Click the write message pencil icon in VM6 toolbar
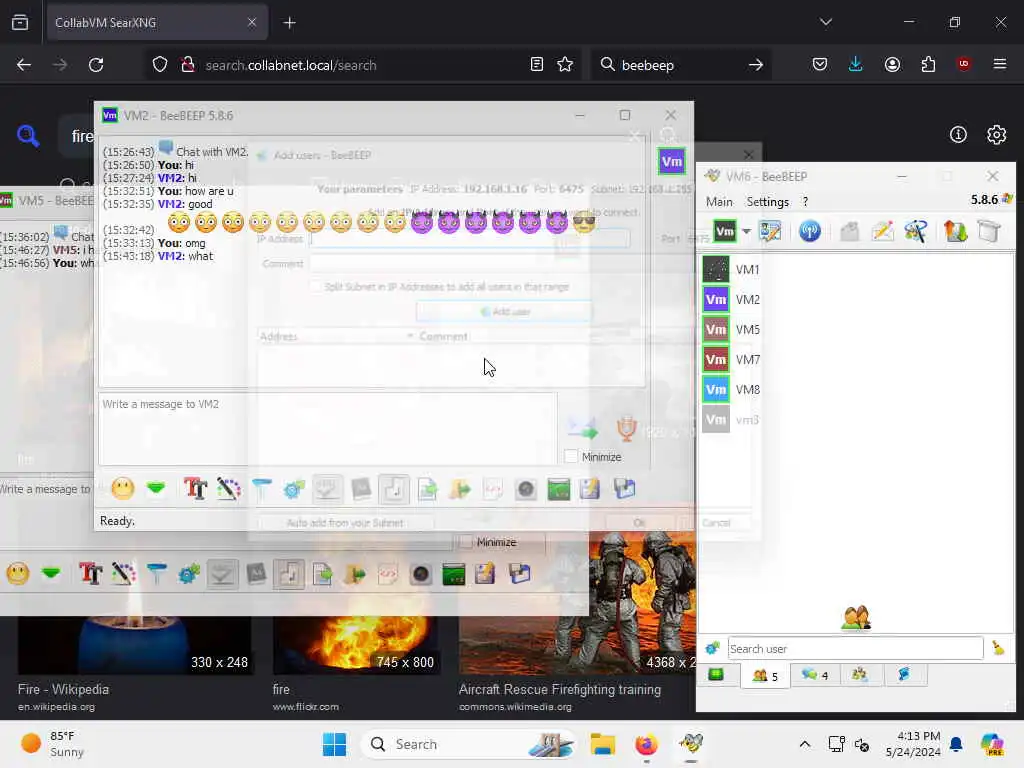 [x=882, y=231]
